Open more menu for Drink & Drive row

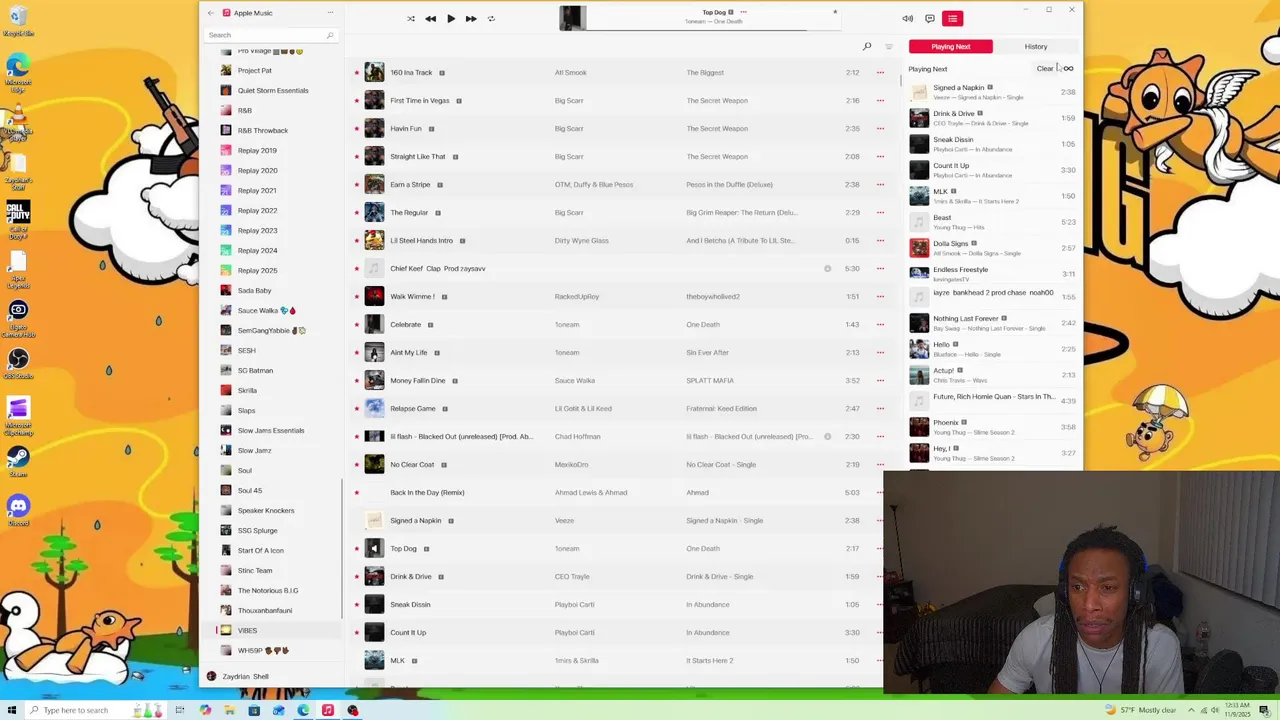pos(880,576)
